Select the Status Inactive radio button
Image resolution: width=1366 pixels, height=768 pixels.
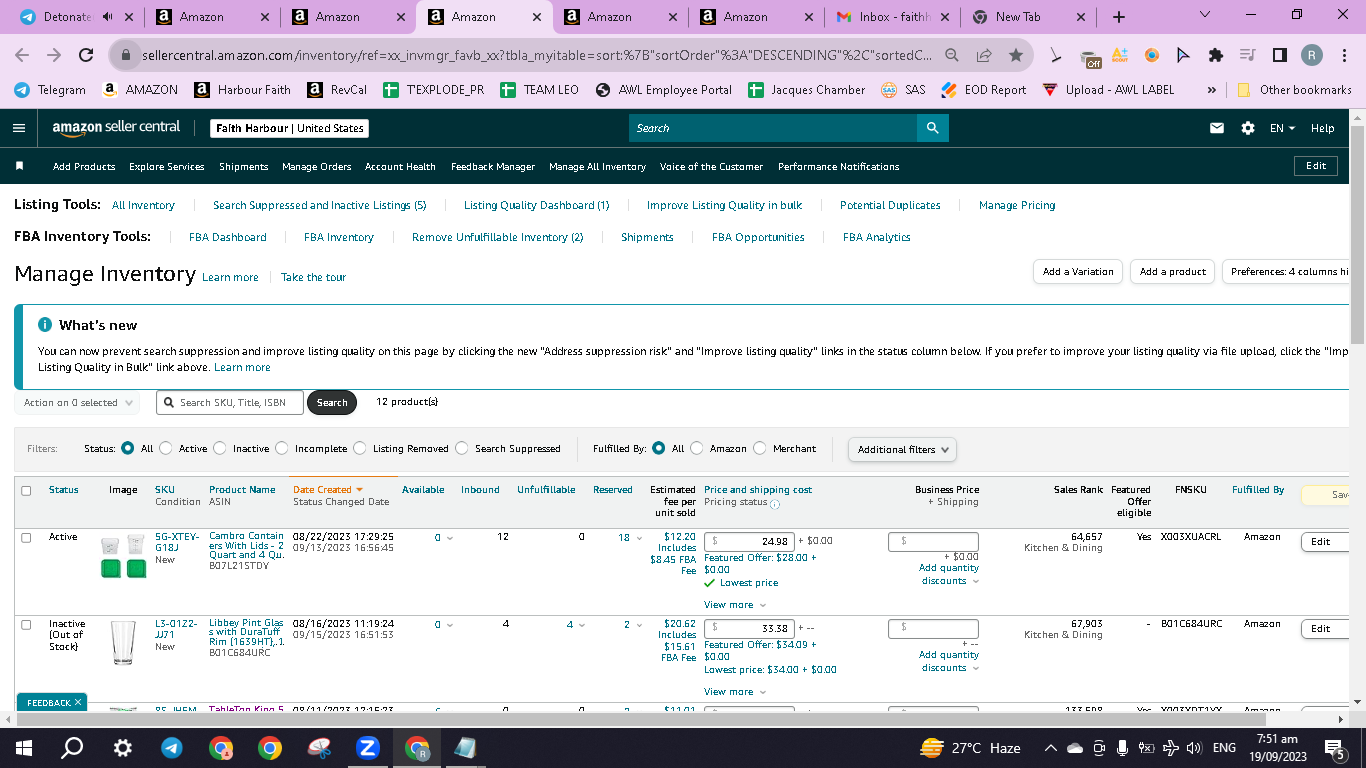click(220, 448)
